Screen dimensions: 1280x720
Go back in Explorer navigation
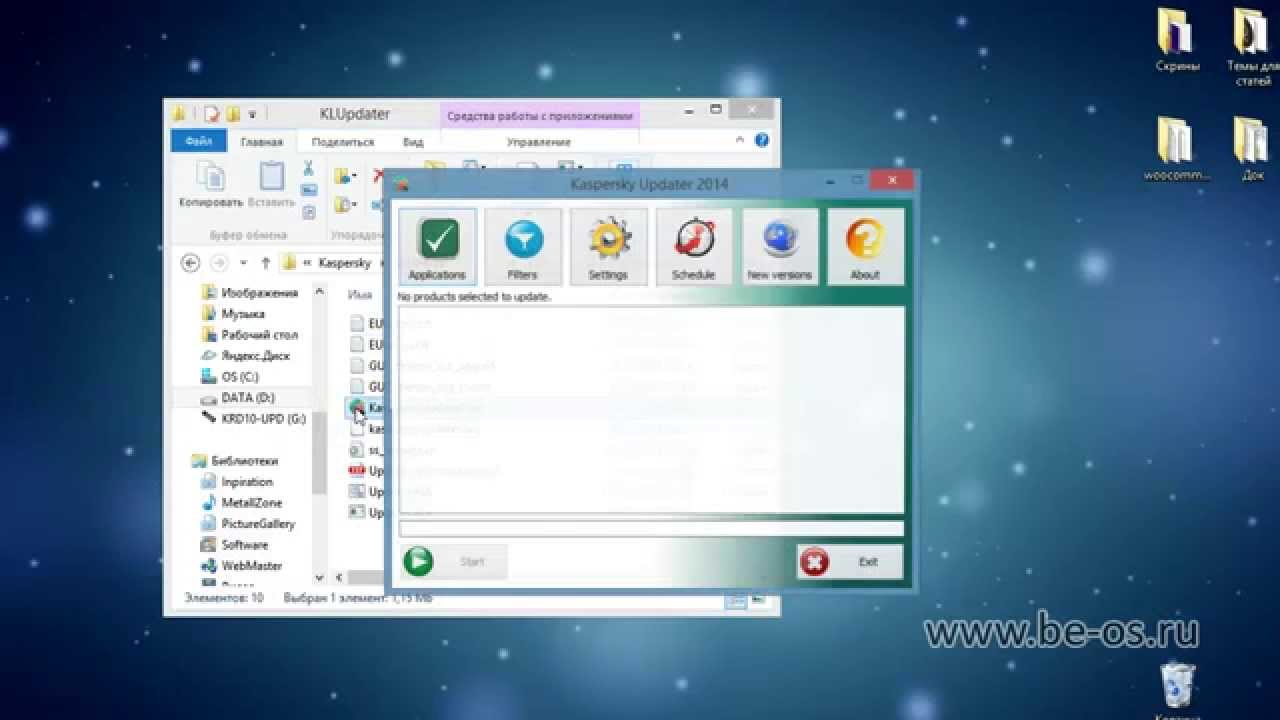click(190, 263)
